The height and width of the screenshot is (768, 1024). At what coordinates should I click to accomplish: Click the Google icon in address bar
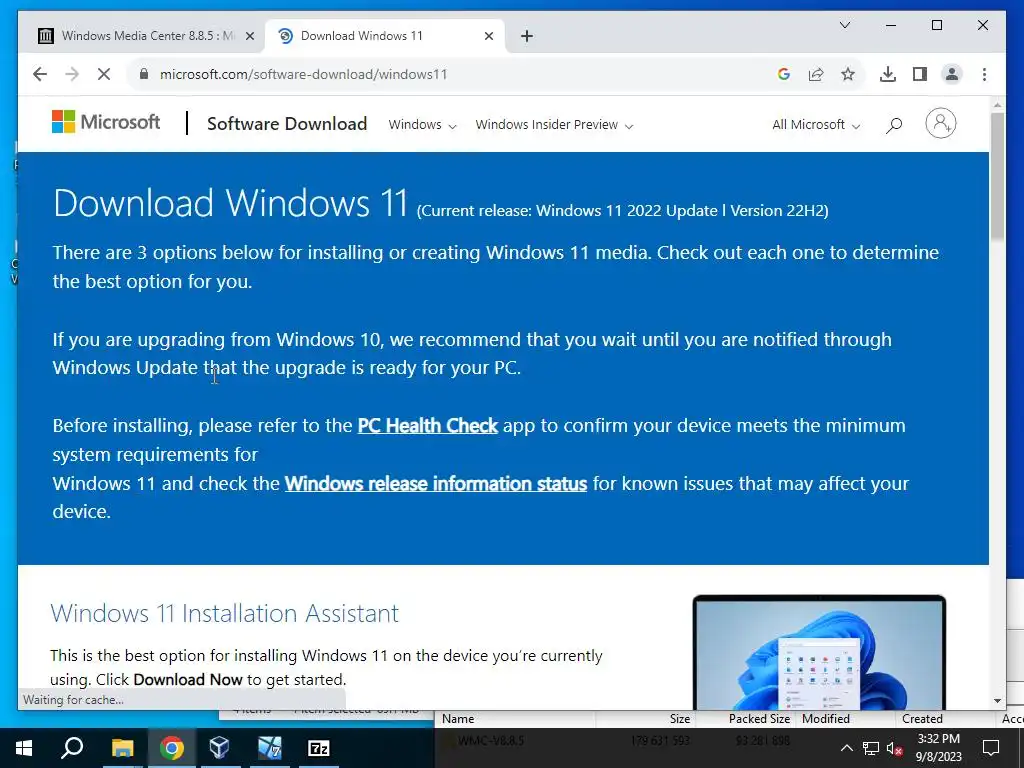pos(784,74)
